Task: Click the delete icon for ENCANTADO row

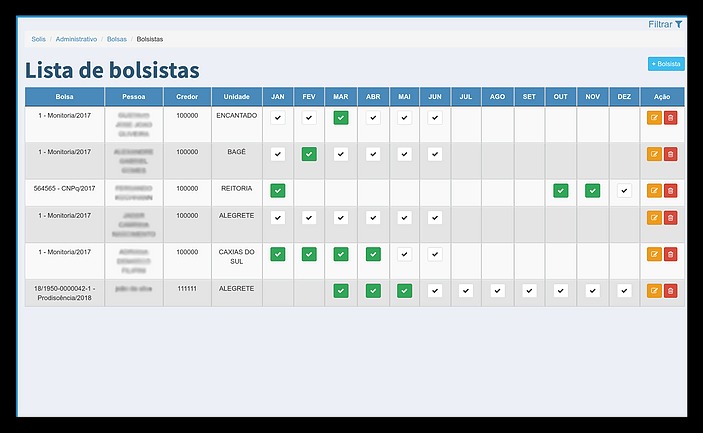Action: [x=670, y=118]
